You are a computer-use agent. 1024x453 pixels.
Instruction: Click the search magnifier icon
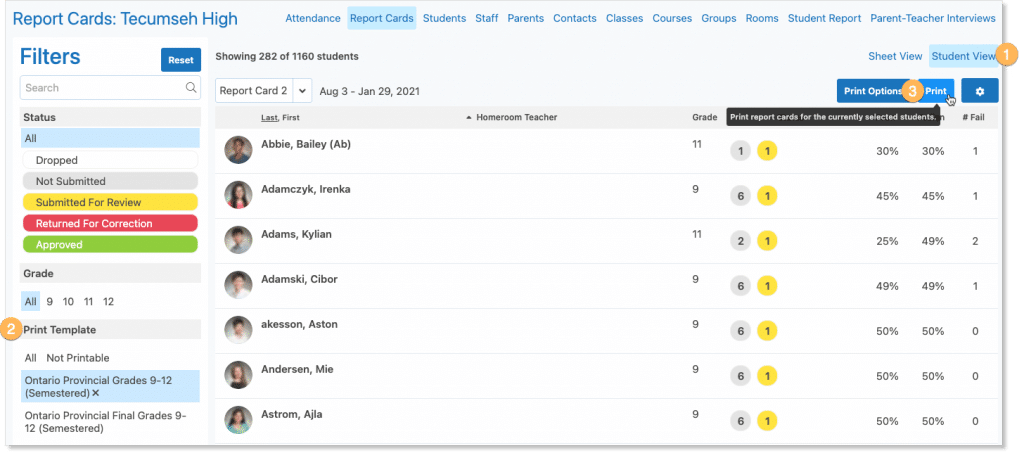tap(191, 87)
